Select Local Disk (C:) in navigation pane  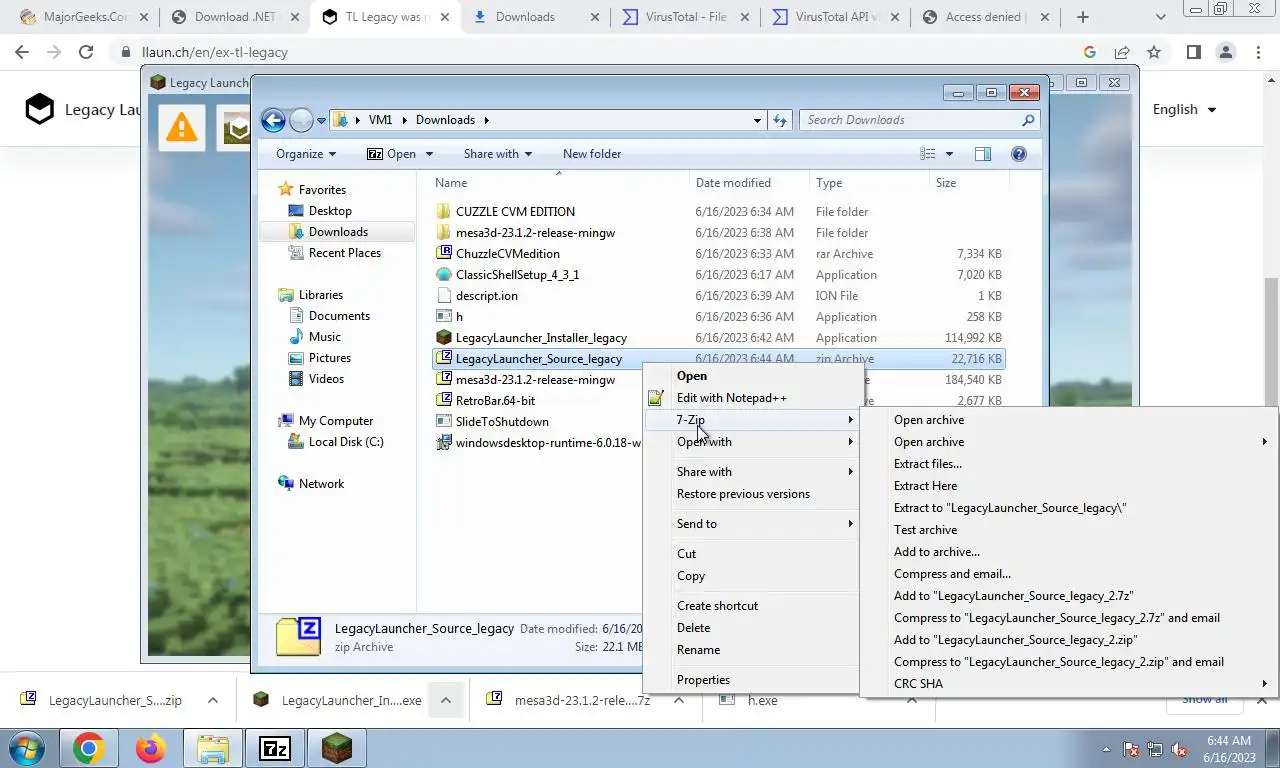pos(346,442)
